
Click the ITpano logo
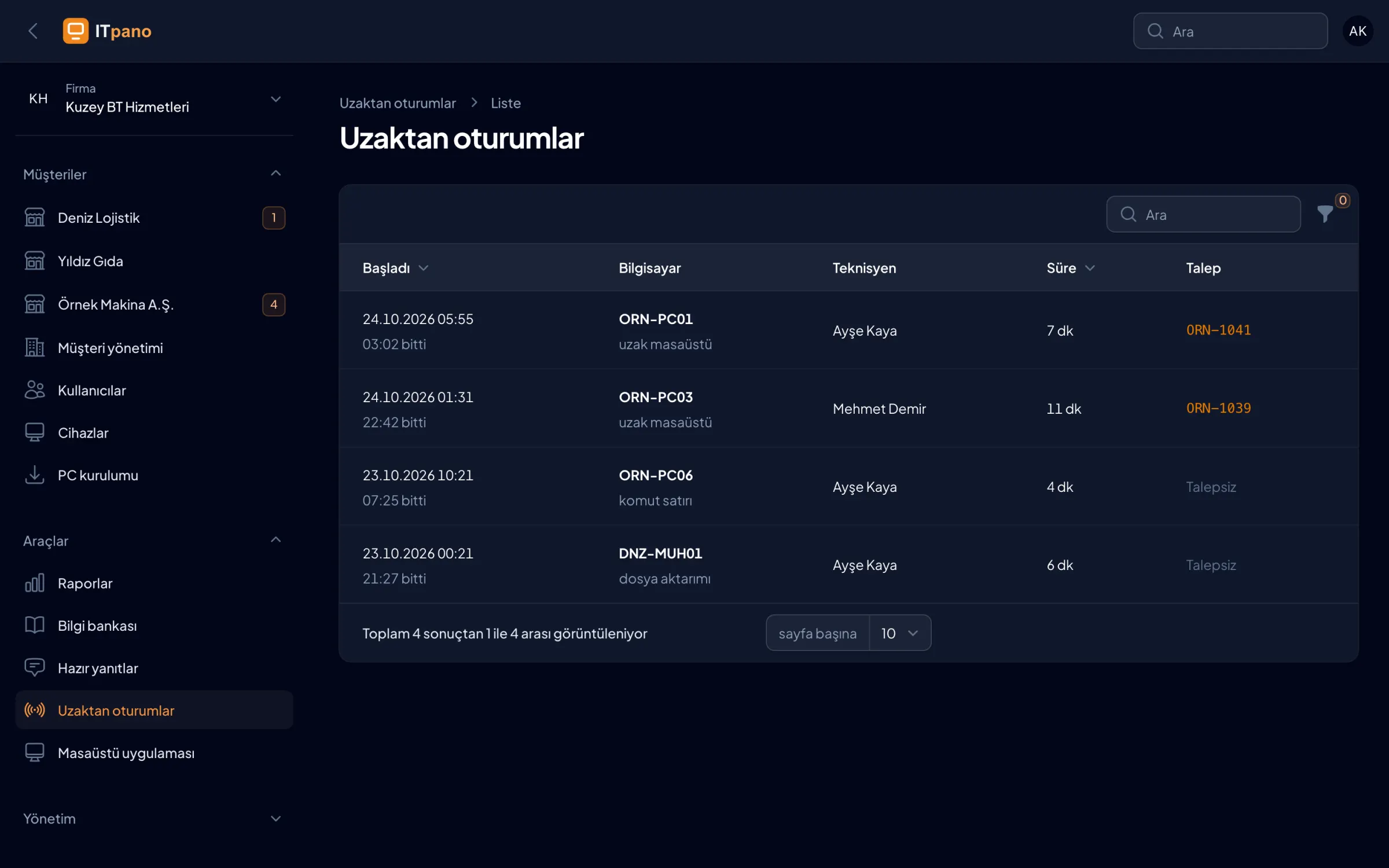point(108,31)
